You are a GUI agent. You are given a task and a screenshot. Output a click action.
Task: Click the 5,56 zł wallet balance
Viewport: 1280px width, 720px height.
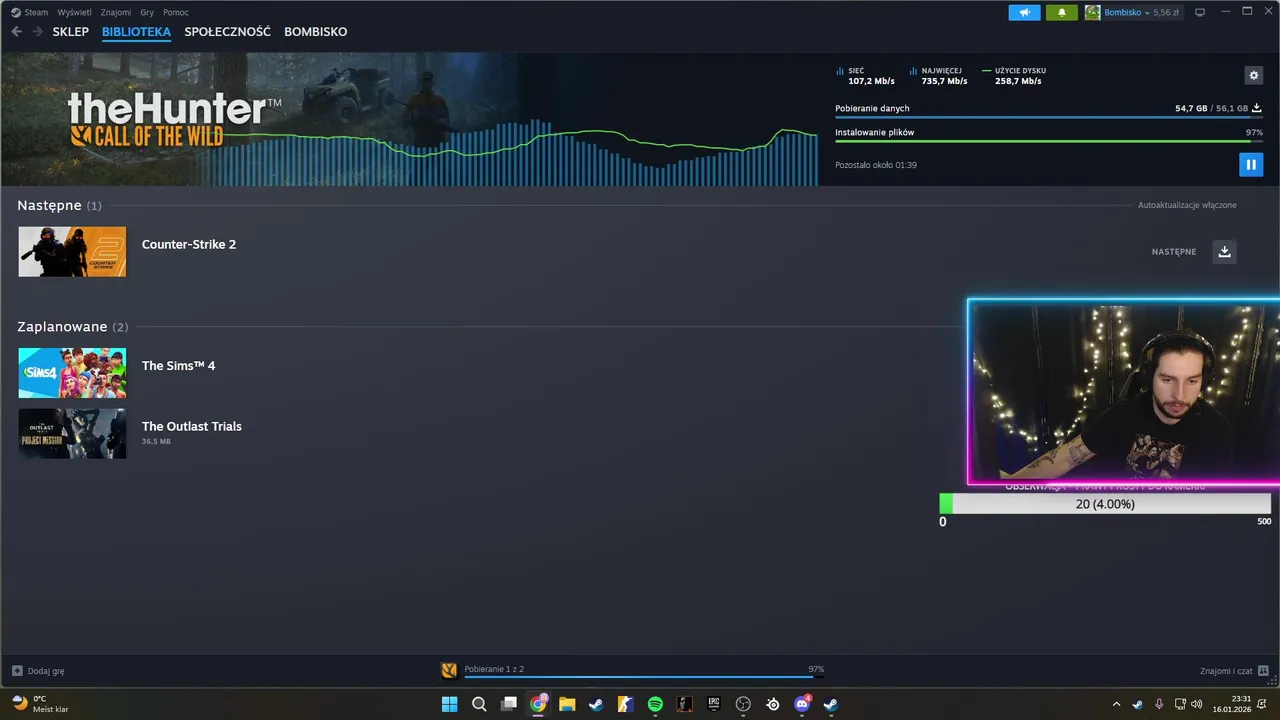(1166, 12)
